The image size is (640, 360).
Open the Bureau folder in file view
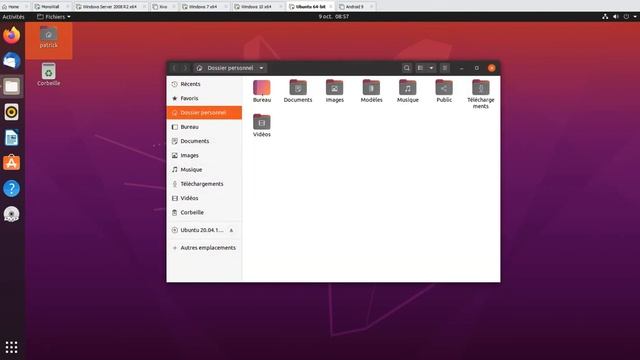point(262,91)
